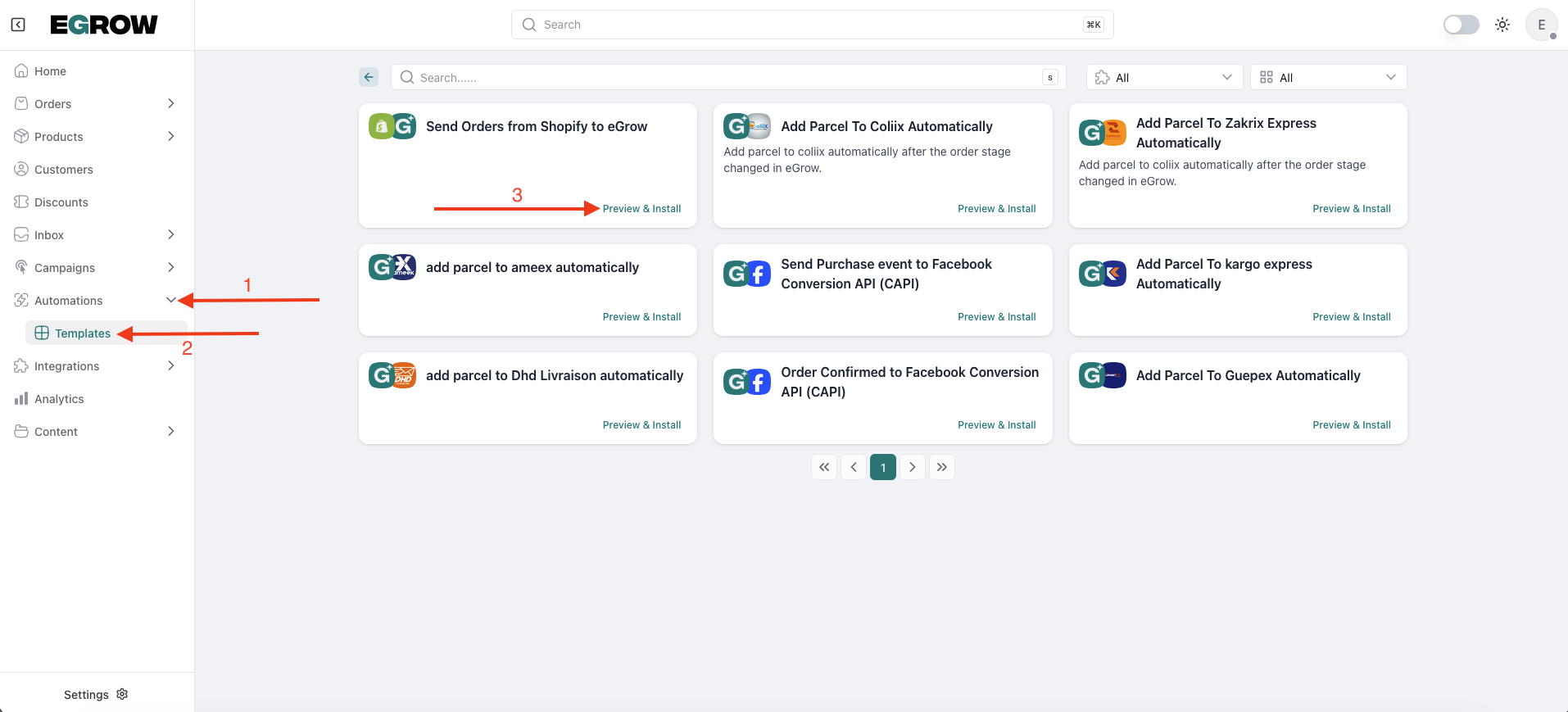Viewport: 1568px width, 712px height.
Task: Go to Customers in the sidebar
Action: coord(64,170)
